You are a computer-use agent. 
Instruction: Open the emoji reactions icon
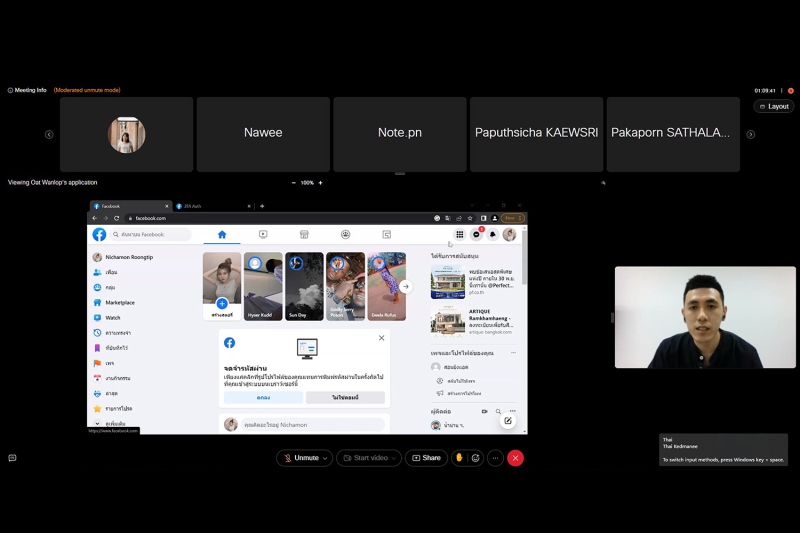click(476, 458)
